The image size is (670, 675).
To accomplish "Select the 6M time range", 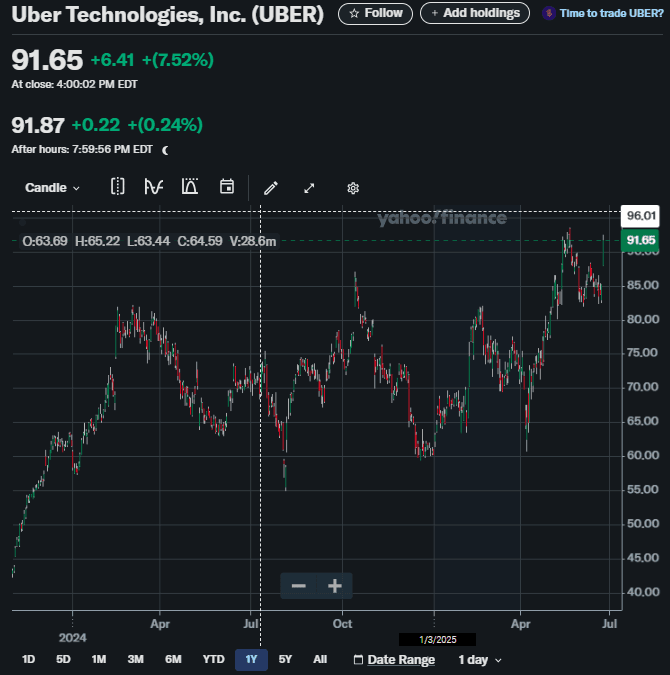I will (x=173, y=660).
